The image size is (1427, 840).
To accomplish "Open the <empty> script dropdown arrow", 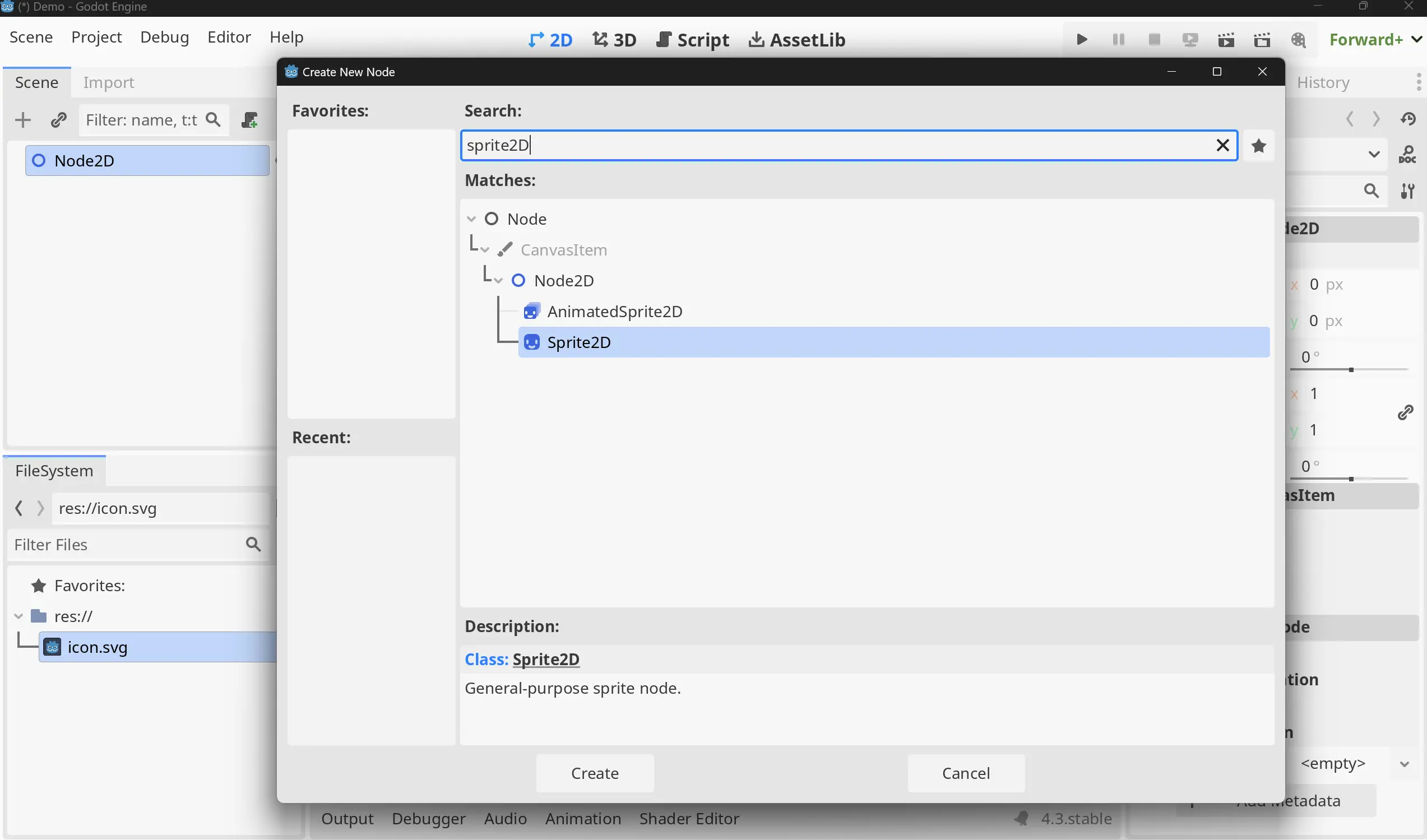I will point(1405,764).
